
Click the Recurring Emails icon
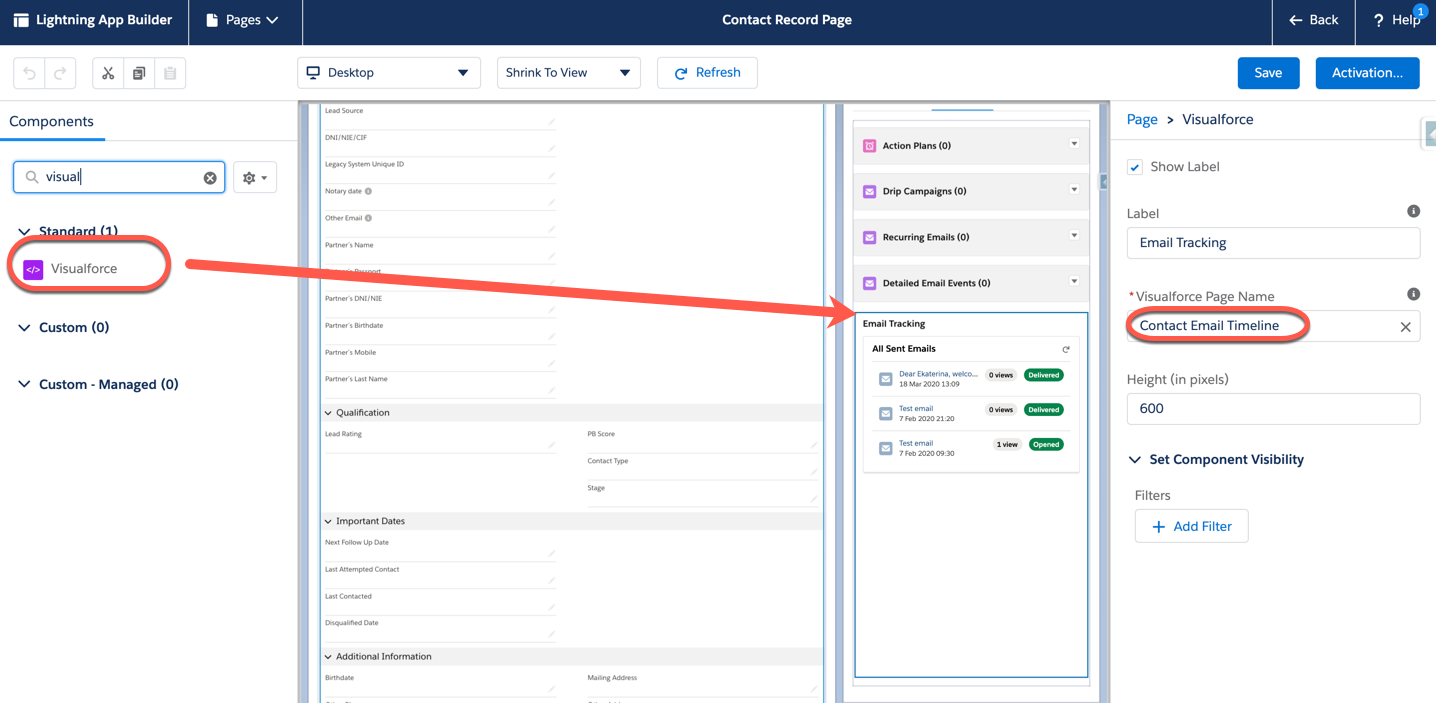pos(869,237)
